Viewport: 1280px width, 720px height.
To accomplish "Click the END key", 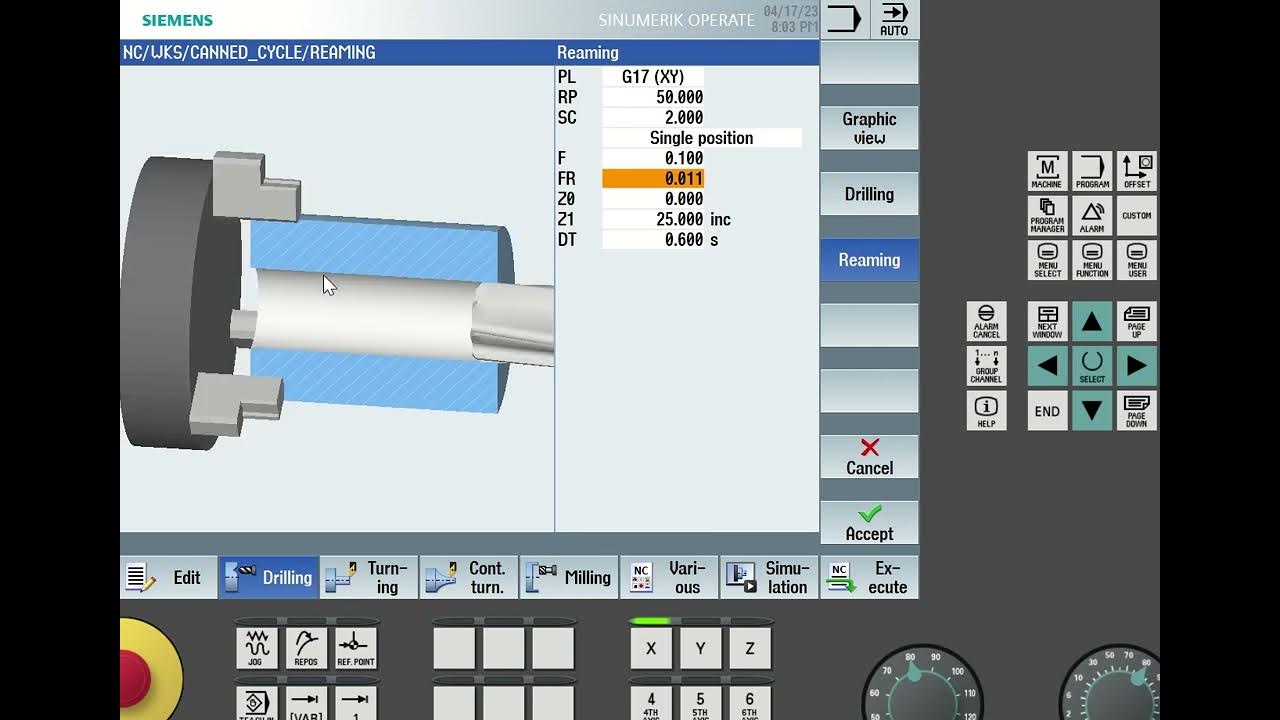I will (1047, 410).
